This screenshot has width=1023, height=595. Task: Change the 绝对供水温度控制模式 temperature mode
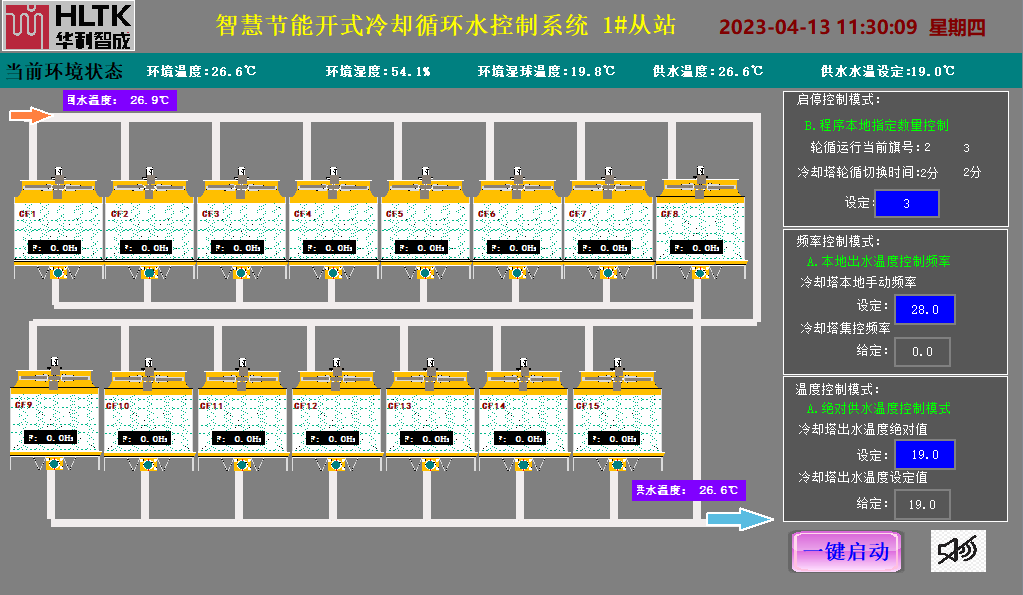(x=878, y=408)
